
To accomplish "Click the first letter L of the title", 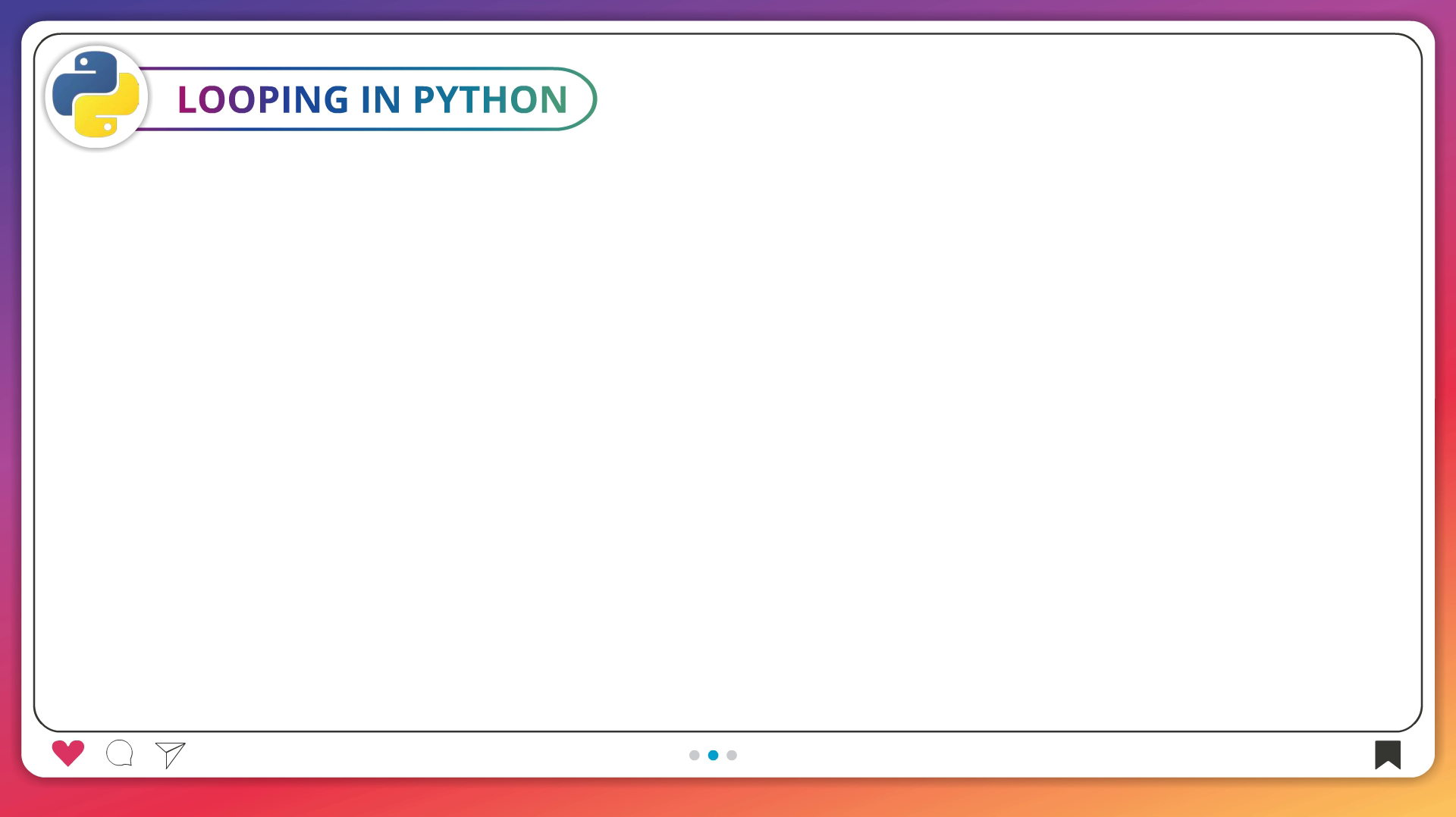I will pos(187,99).
